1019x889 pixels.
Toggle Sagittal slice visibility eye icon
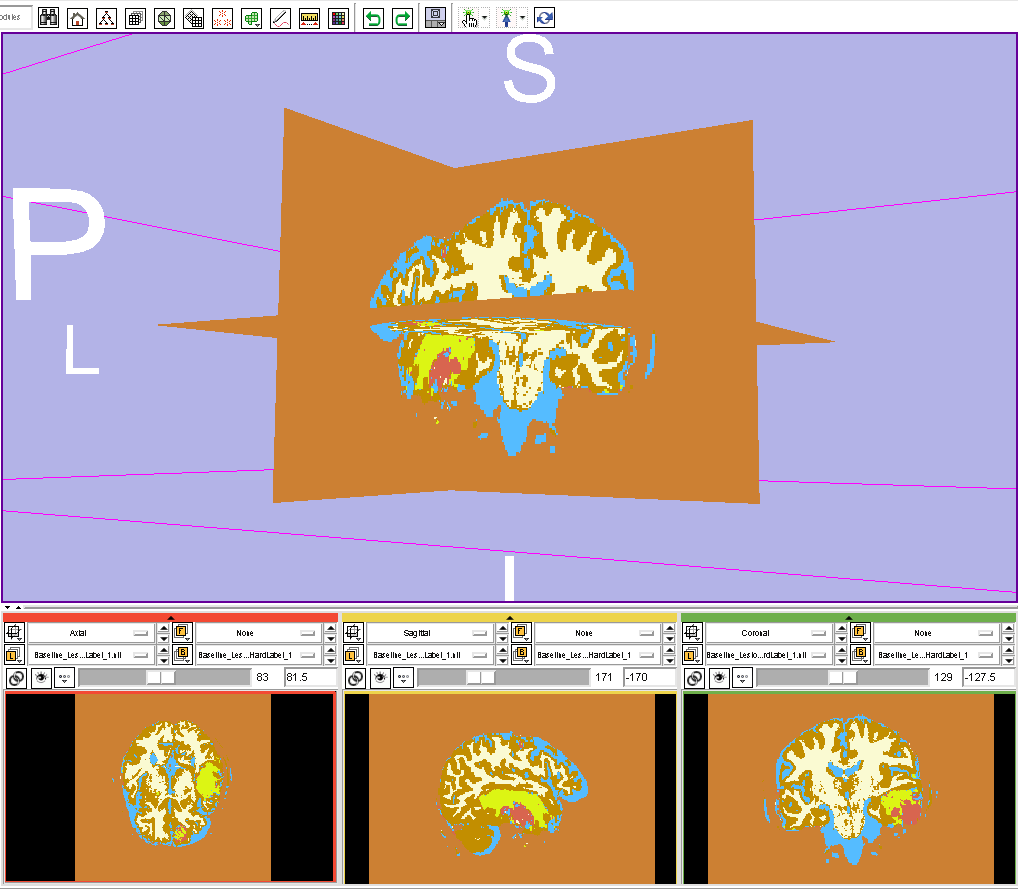[380, 678]
